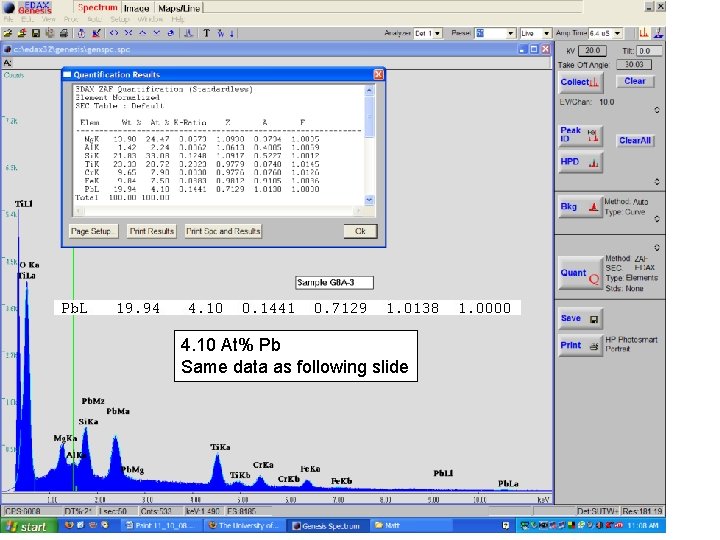Click the peak marker icon before the T
720x540 pixels.
coord(188,33)
